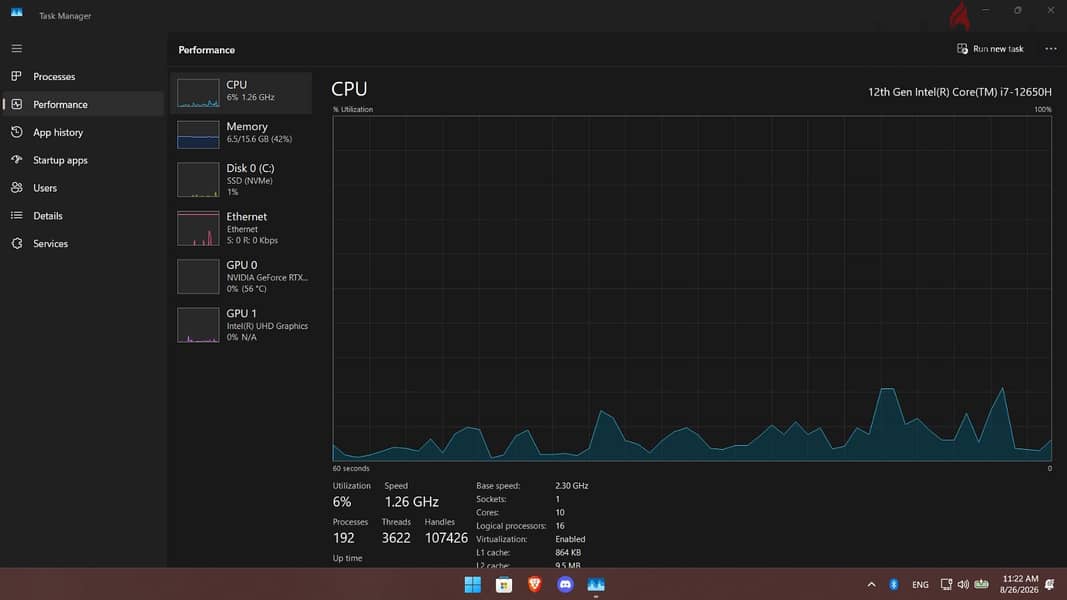
Task: Click the Performance page header
Action: 207,50
